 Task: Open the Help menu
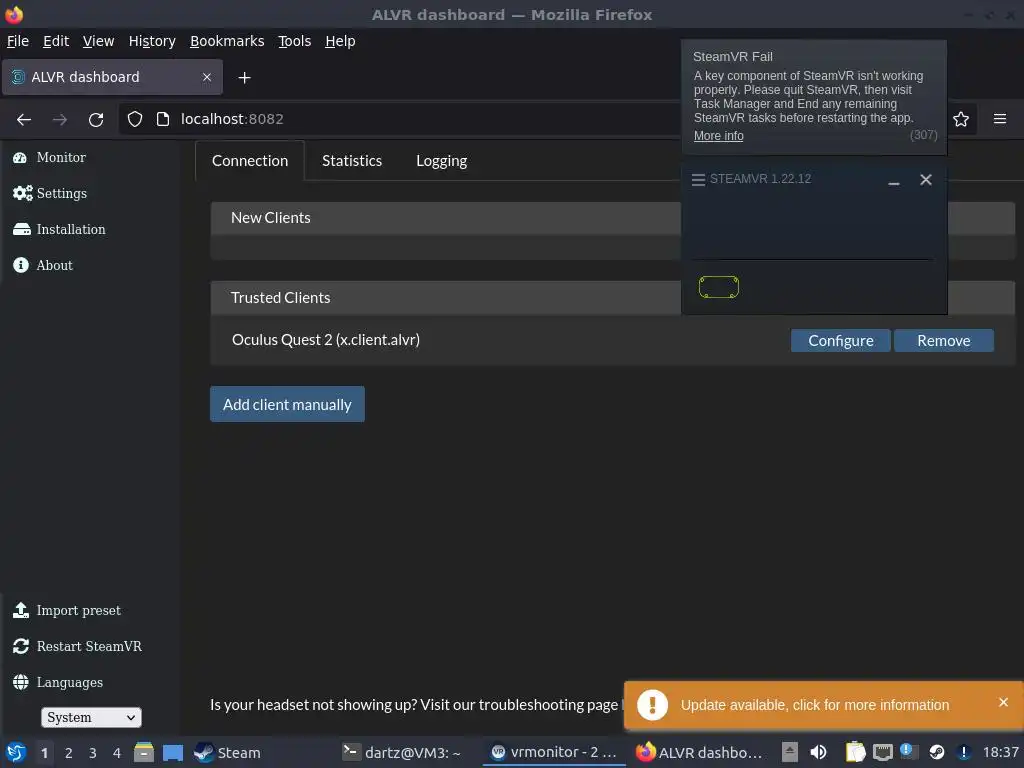coord(340,41)
